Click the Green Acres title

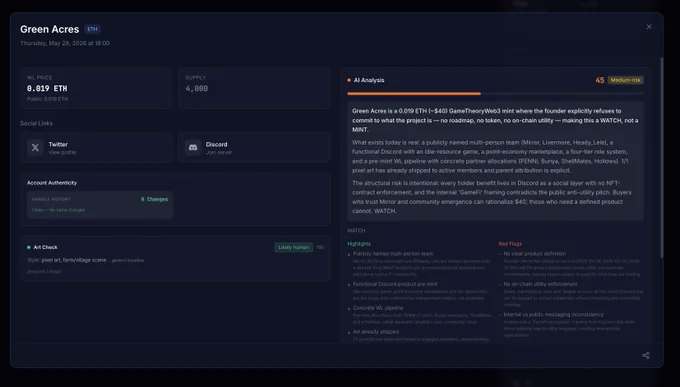point(49,29)
